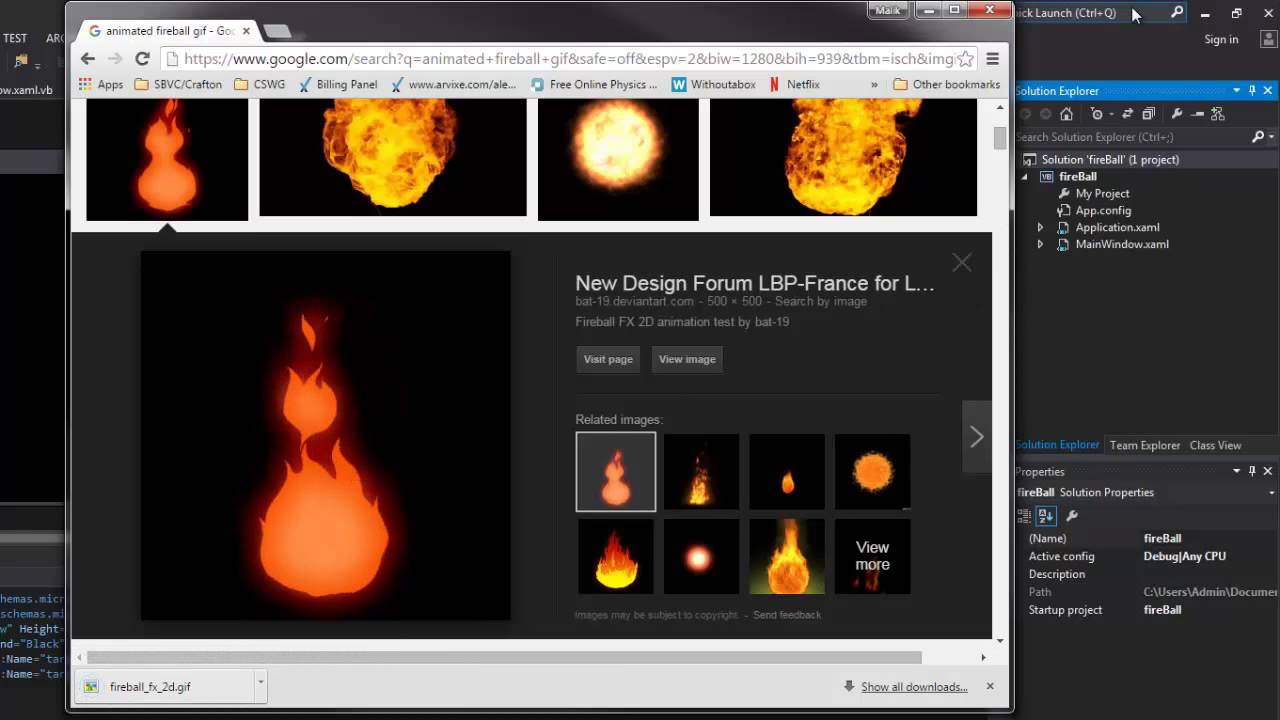
Task: Click the Chrome address bar URL
Action: point(569,59)
